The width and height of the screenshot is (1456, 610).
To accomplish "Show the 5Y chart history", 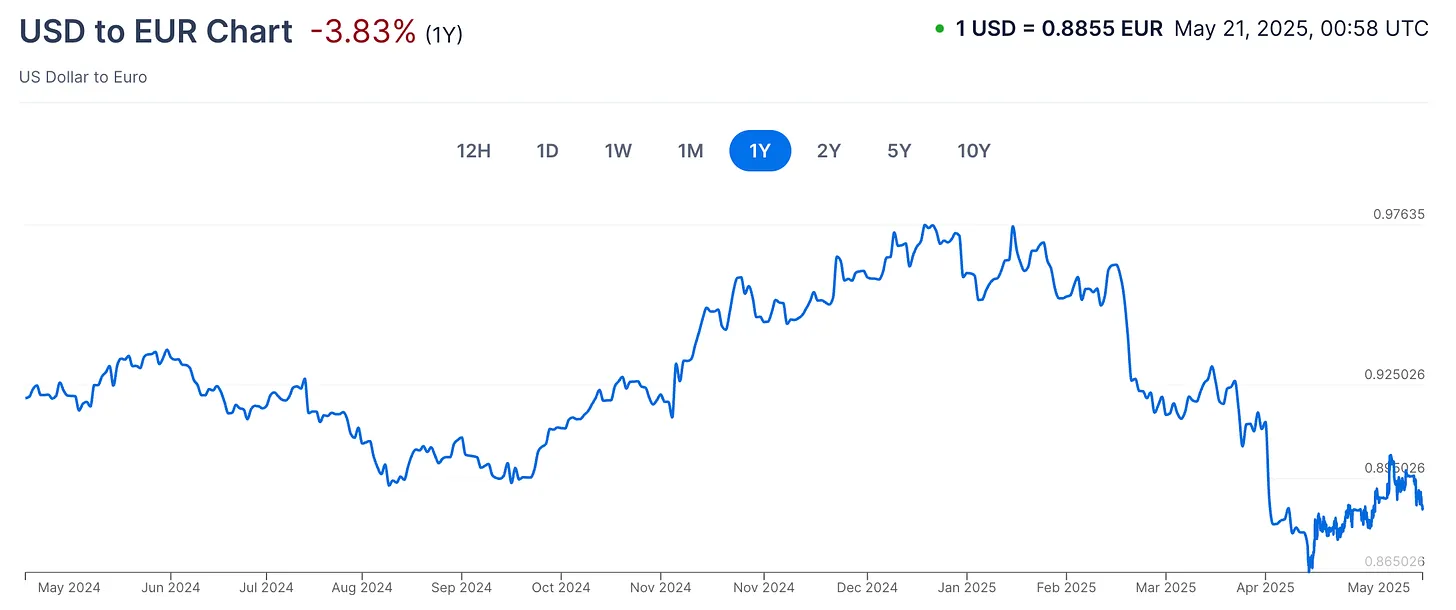I will [x=898, y=150].
